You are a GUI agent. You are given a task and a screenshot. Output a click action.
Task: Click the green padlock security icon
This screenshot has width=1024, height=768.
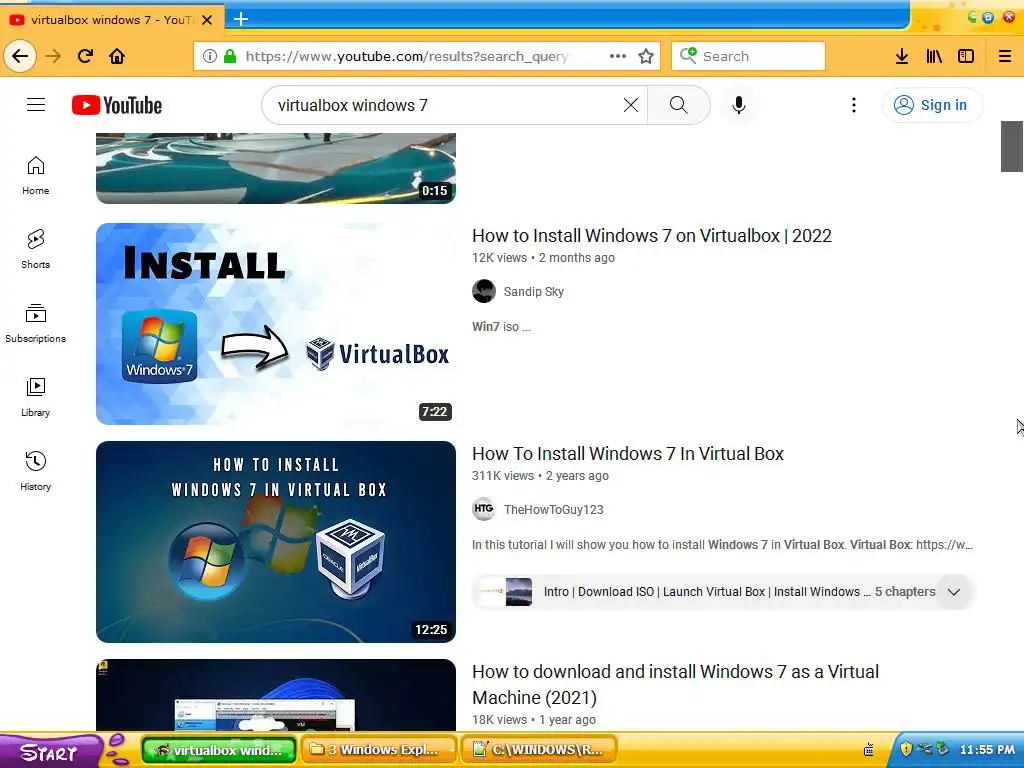coord(230,56)
